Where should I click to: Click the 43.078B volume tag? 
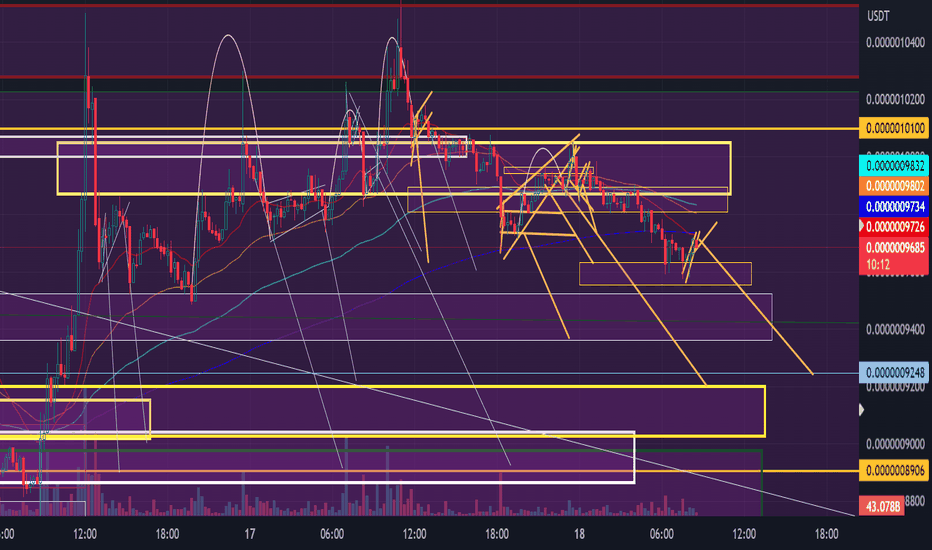pyautogui.click(x=881, y=507)
